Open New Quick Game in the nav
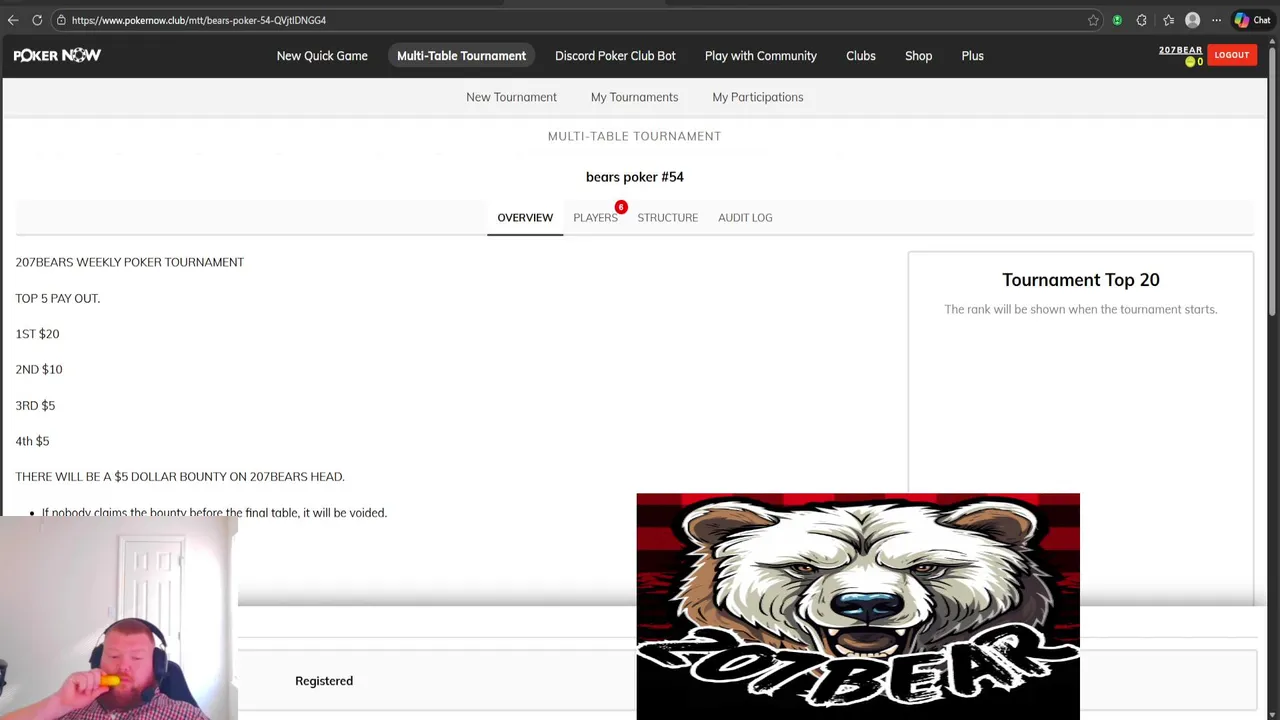1280x720 pixels. [322, 56]
